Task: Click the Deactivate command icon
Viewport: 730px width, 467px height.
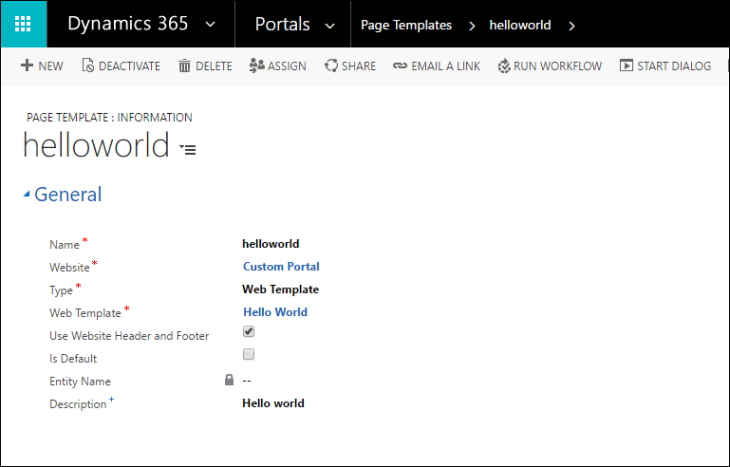Action: click(x=87, y=66)
